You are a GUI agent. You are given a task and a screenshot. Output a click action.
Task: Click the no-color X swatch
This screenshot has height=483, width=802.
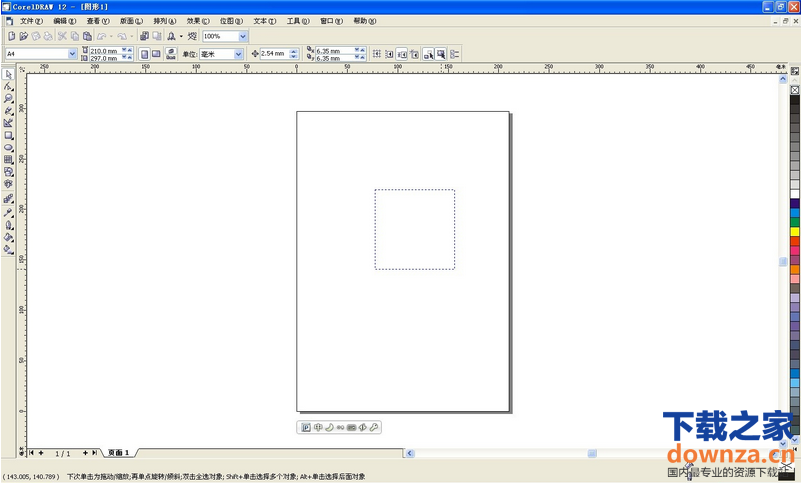(x=795, y=90)
